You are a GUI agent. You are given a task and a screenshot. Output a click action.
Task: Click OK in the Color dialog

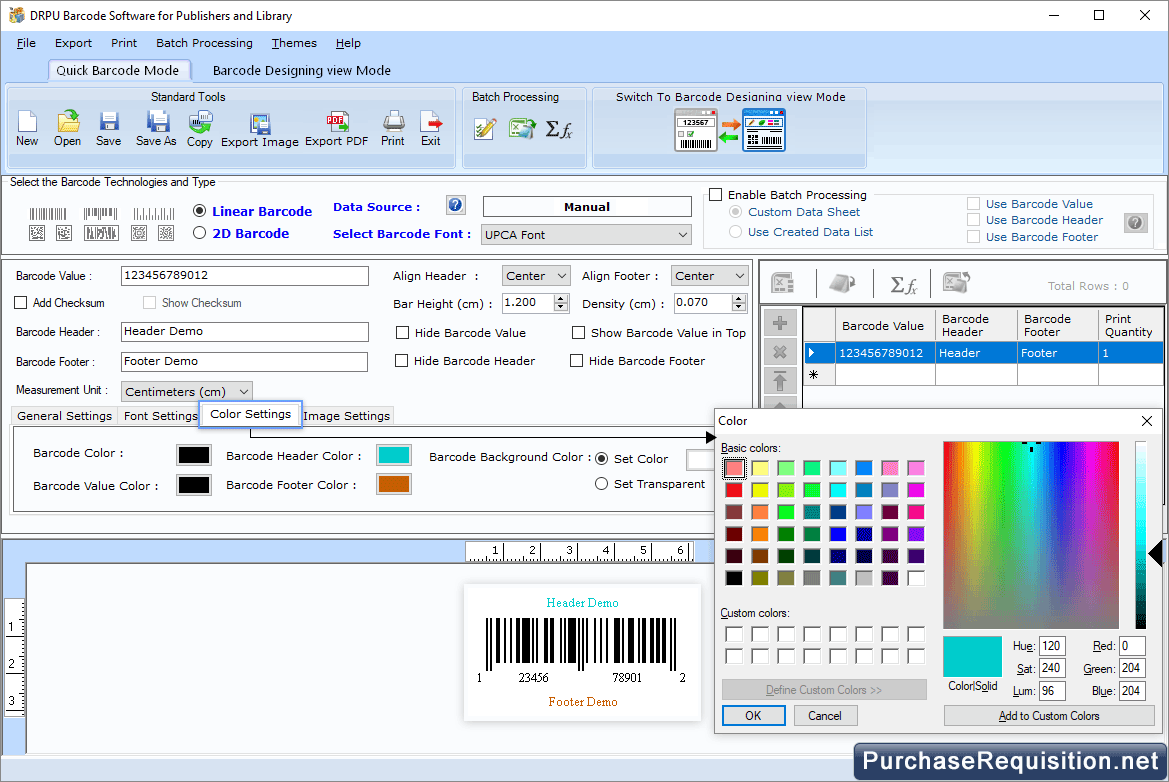tap(753, 715)
